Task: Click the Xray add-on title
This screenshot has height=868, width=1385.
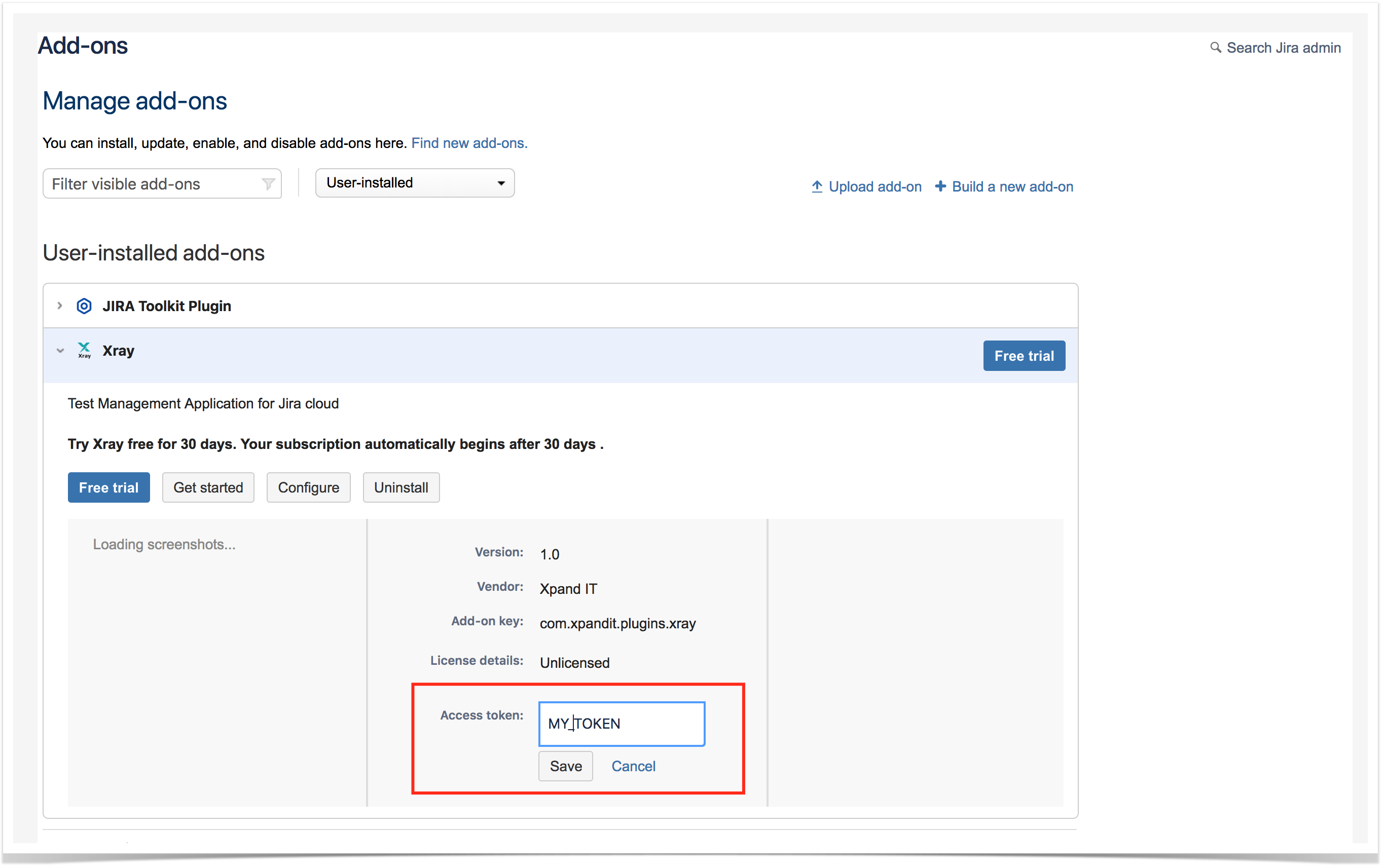Action: tap(118, 351)
